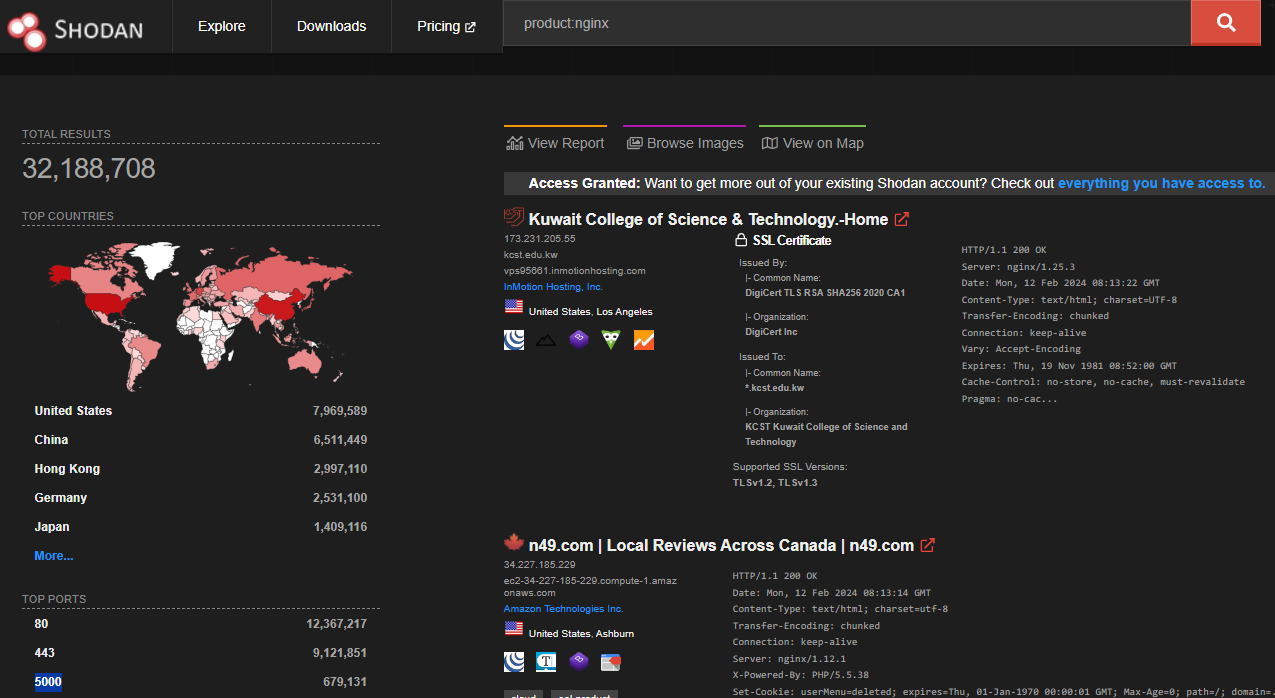This screenshot has width=1275, height=698.
Task: Click IP address 34.227.185.229
Action: (x=539, y=564)
